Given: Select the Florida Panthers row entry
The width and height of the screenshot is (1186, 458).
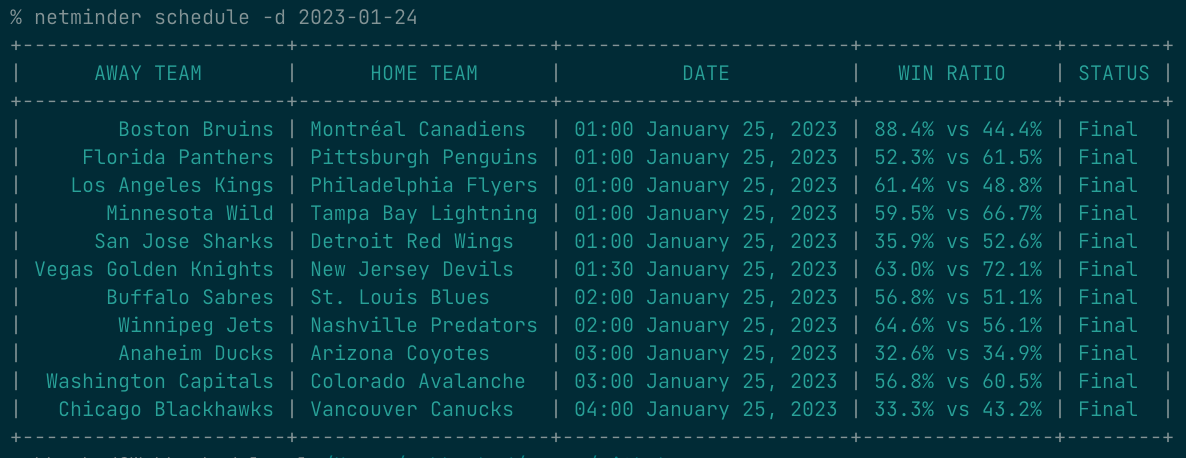Looking at the screenshot, I should tap(178, 157).
